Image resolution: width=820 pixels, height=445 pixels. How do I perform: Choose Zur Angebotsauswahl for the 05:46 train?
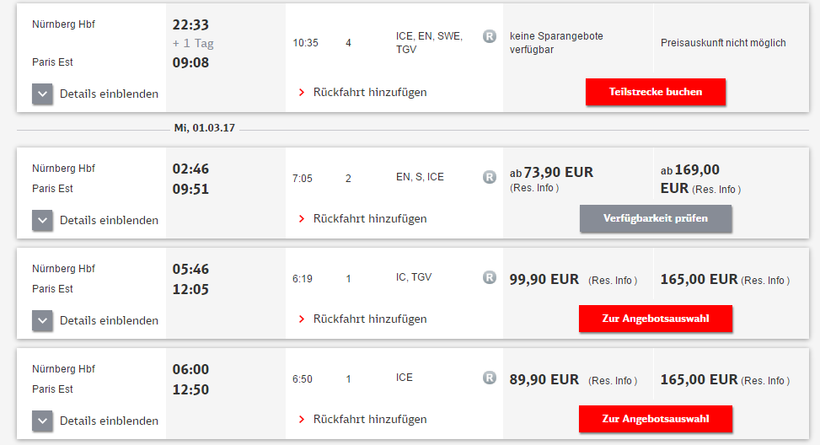tap(655, 319)
